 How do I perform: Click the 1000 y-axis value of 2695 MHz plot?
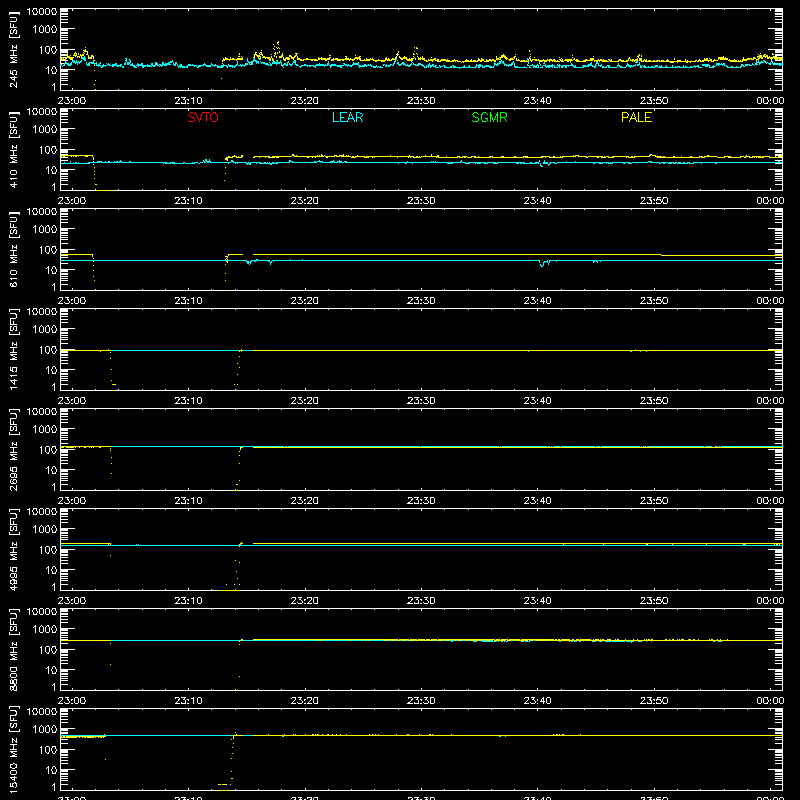click(45, 430)
